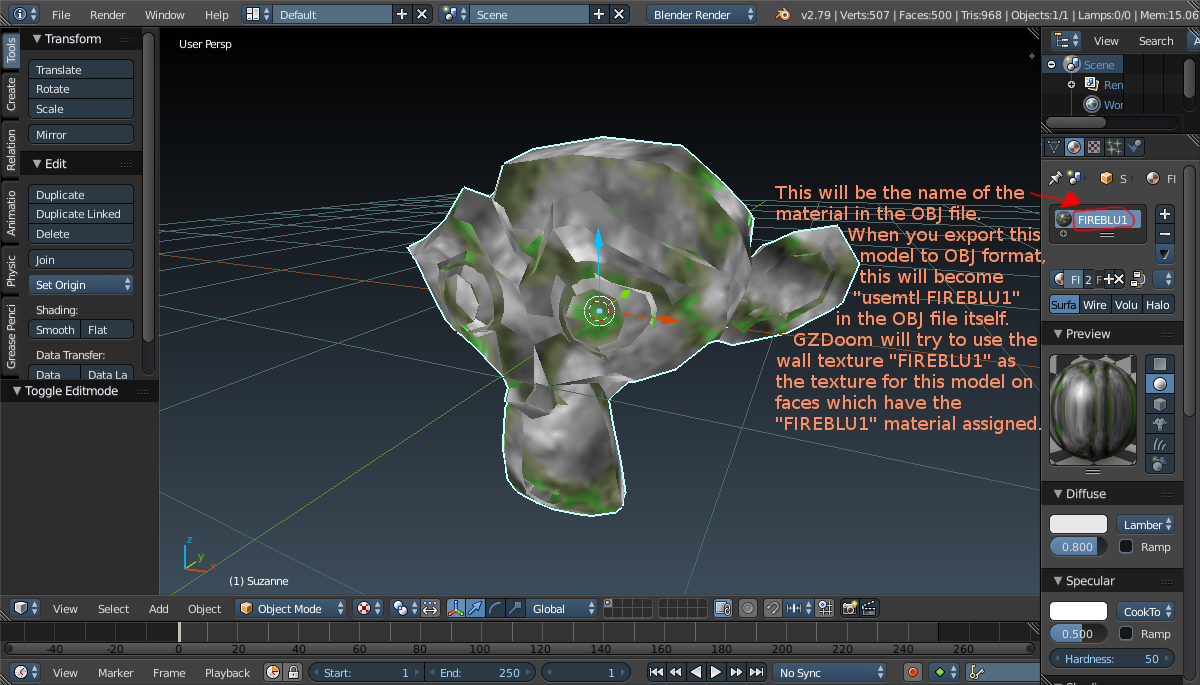The height and width of the screenshot is (685, 1200).
Task: Open the No Sync playback dropdown
Action: (x=829, y=672)
